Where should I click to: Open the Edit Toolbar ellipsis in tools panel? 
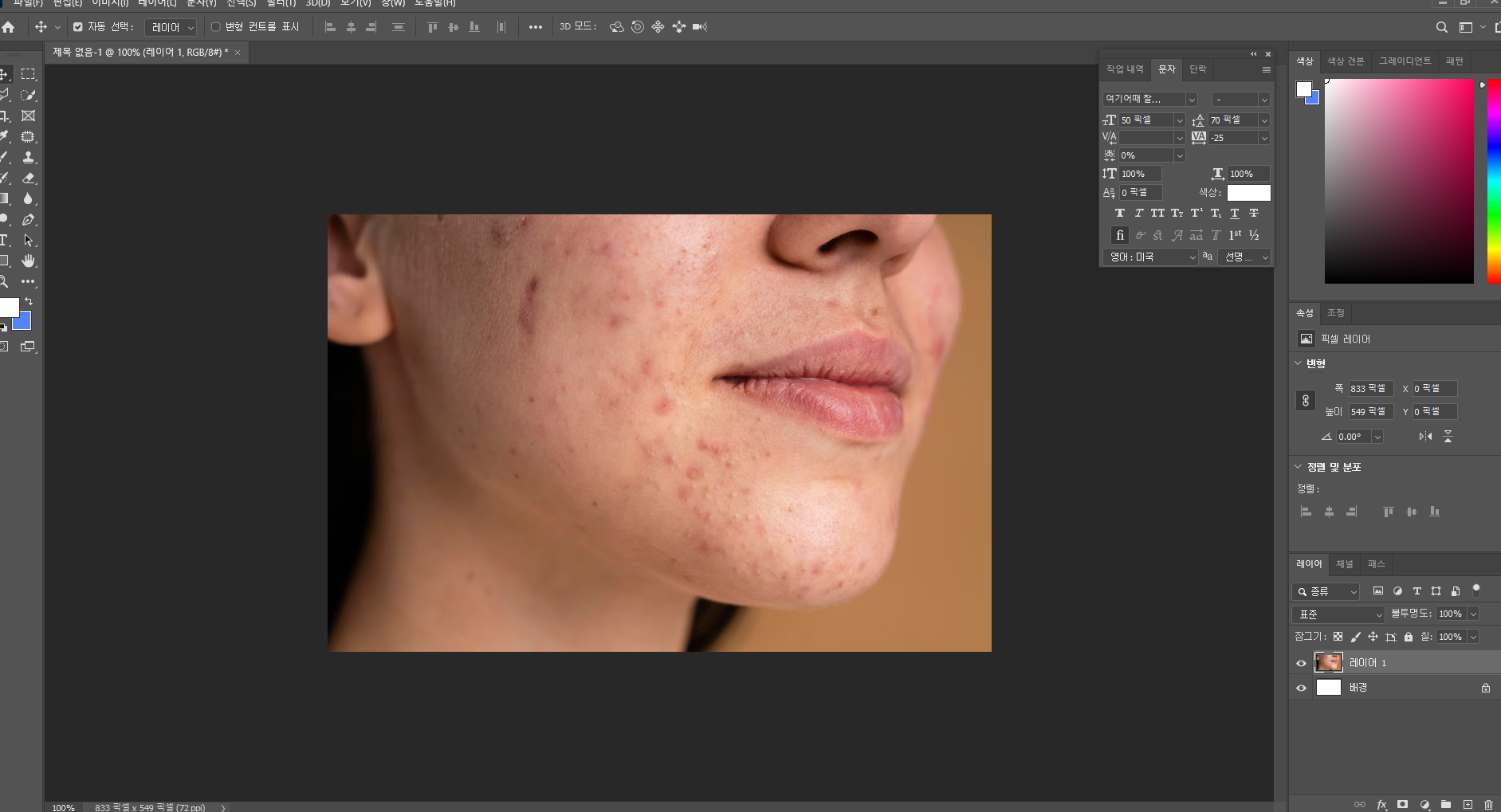[29, 281]
